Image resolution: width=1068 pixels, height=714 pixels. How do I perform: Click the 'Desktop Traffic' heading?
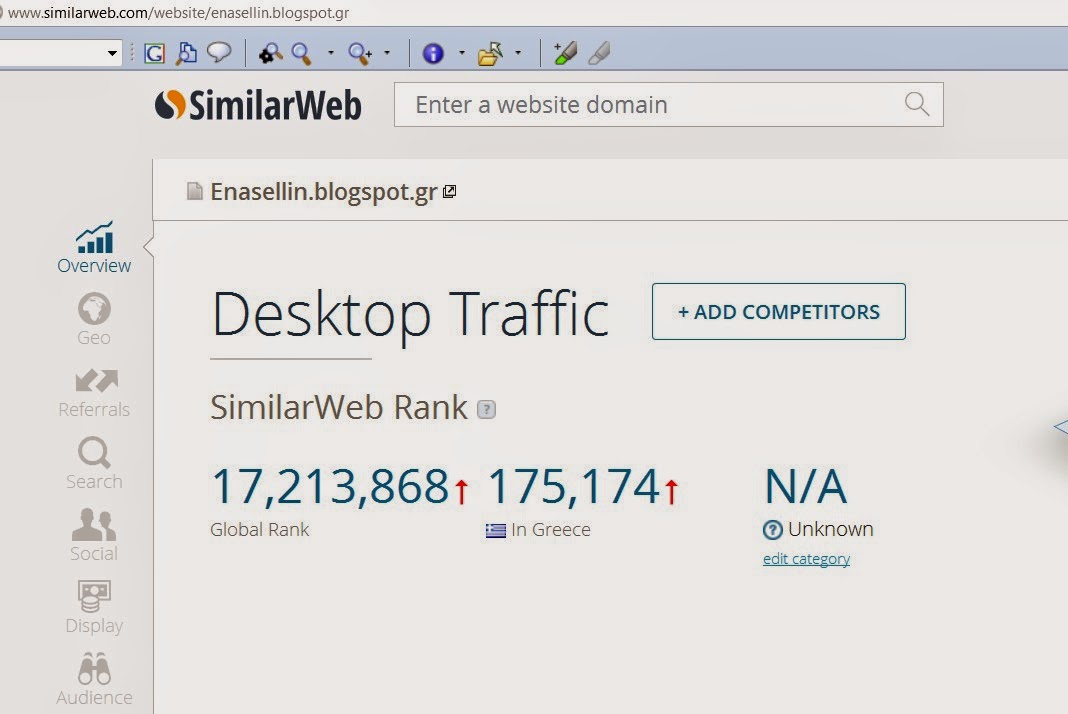click(411, 315)
